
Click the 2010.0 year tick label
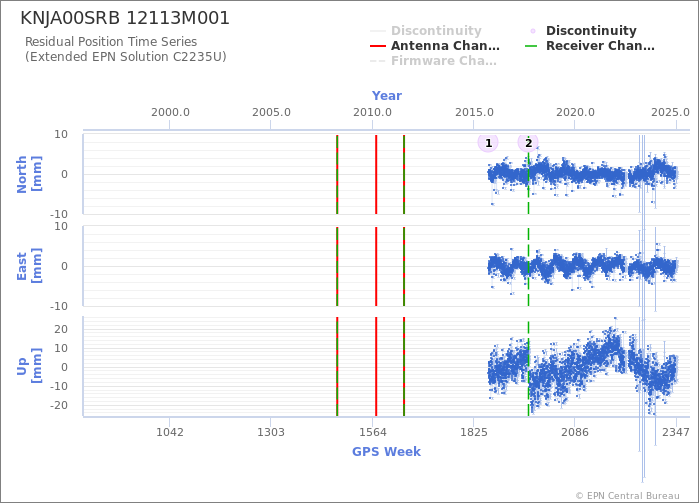[x=372, y=112]
